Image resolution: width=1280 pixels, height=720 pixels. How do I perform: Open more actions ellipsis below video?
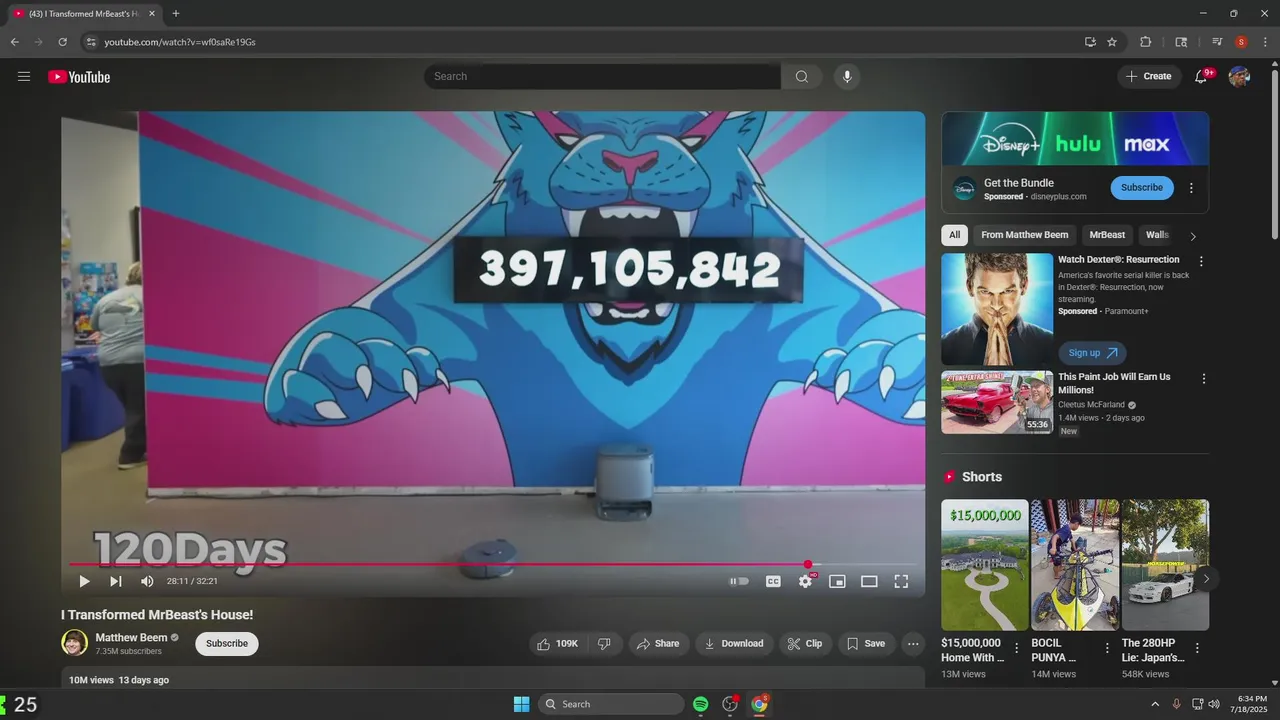click(913, 644)
